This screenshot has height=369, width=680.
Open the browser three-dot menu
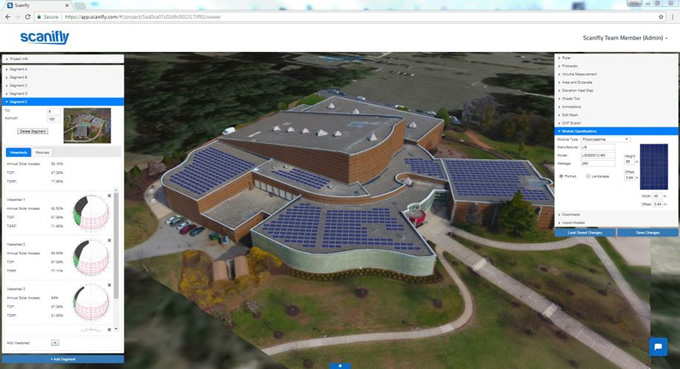[673, 17]
